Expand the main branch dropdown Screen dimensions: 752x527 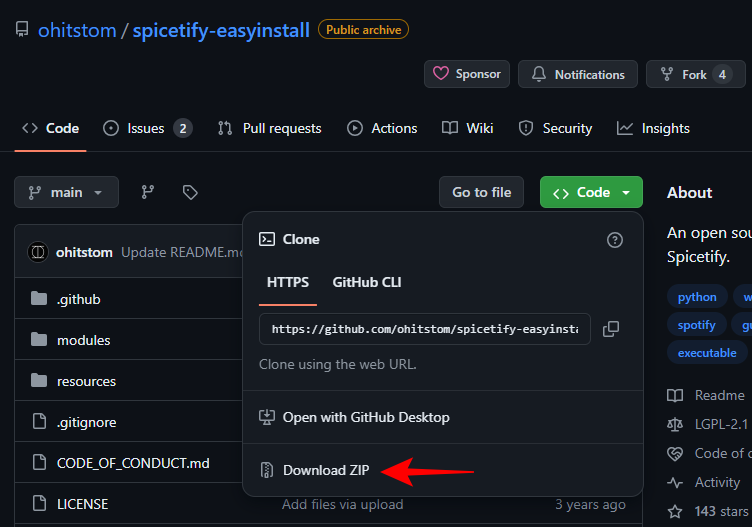[x=67, y=192]
